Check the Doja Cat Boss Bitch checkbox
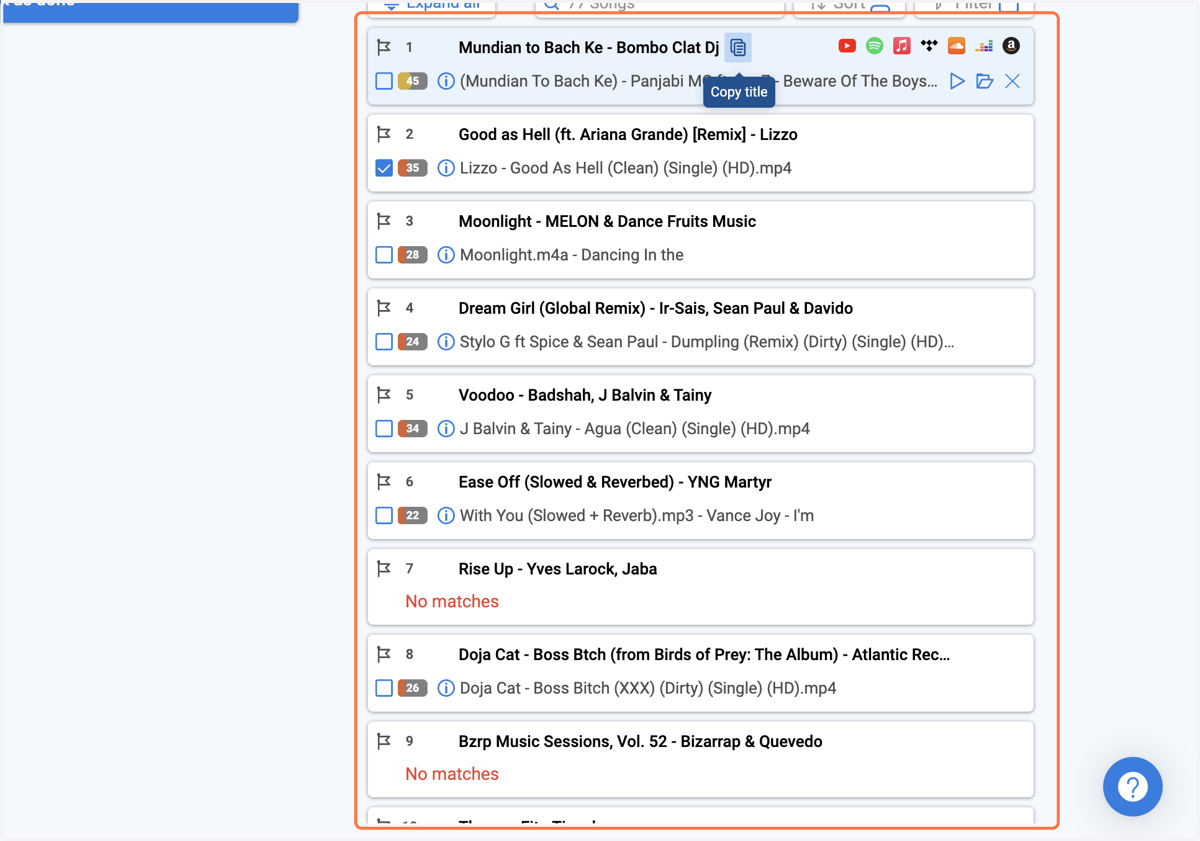Screen dimensions: 1200x841 click(384, 688)
